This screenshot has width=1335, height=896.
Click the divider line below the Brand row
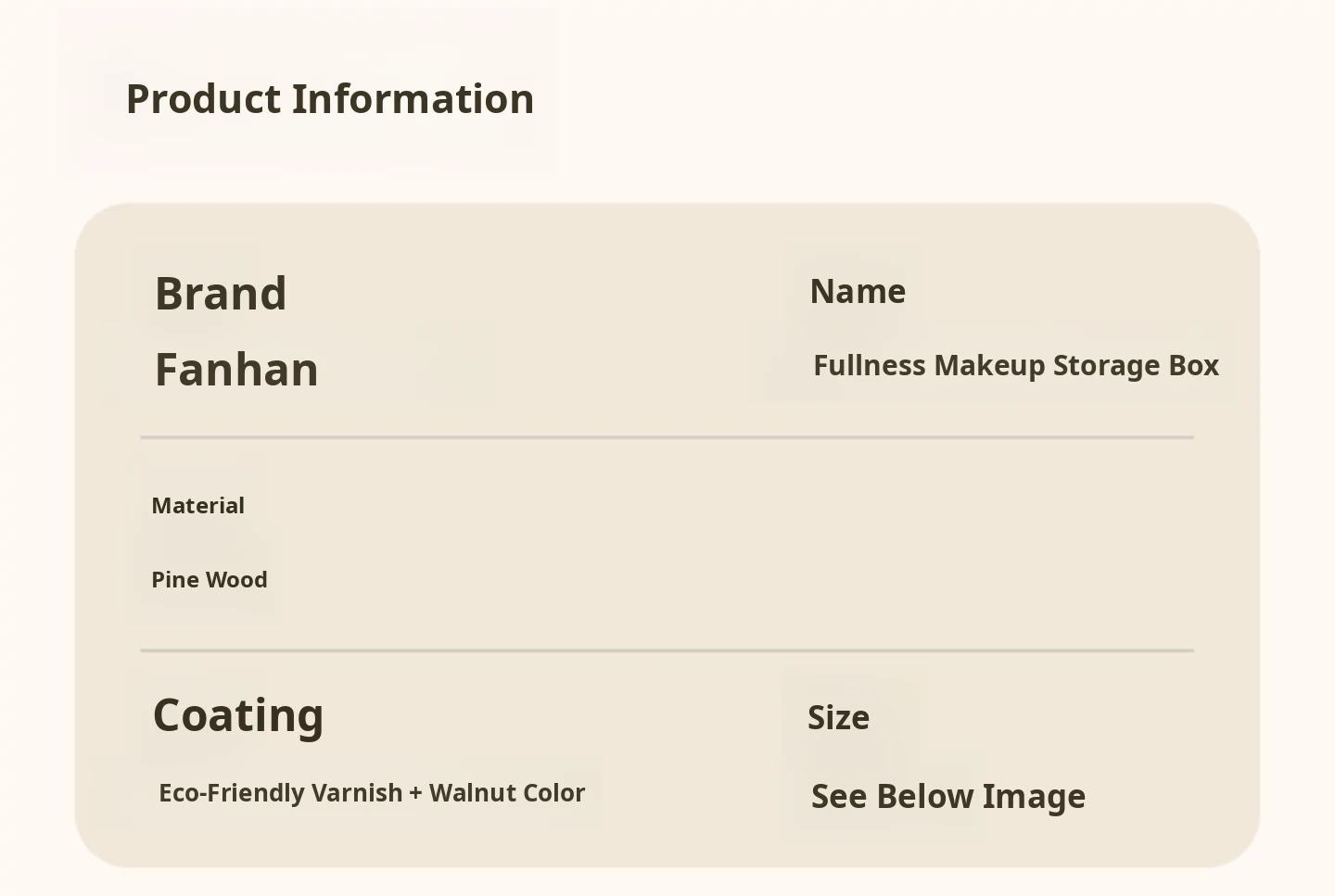667,437
